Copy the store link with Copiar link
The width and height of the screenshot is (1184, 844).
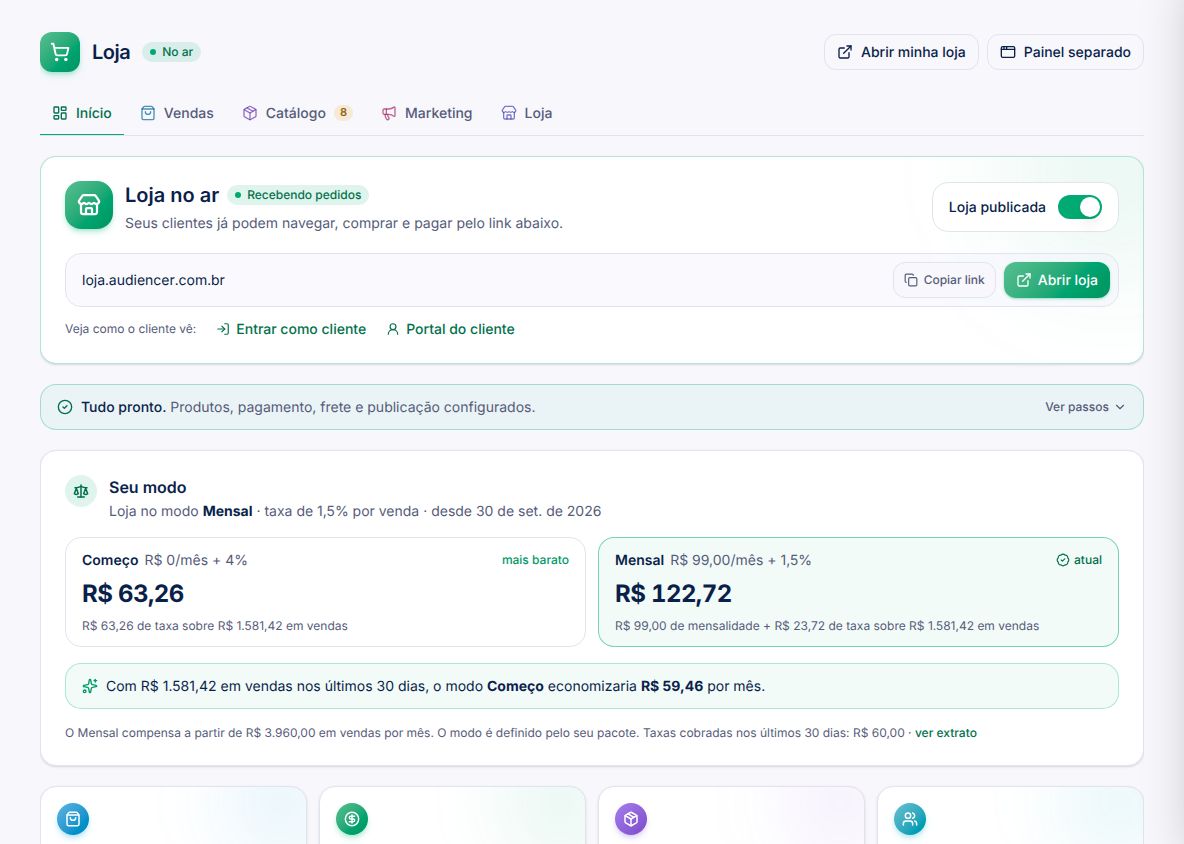(945, 280)
